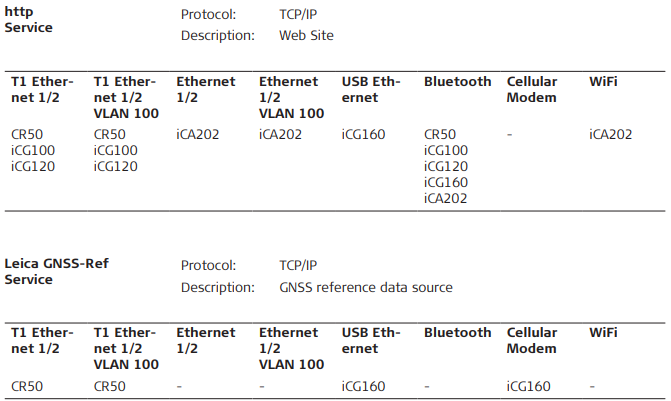This screenshot has width=671, height=401.
Task: Select "GNSS reference data source" description text
Action: pyautogui.click(x=366, y=287)
